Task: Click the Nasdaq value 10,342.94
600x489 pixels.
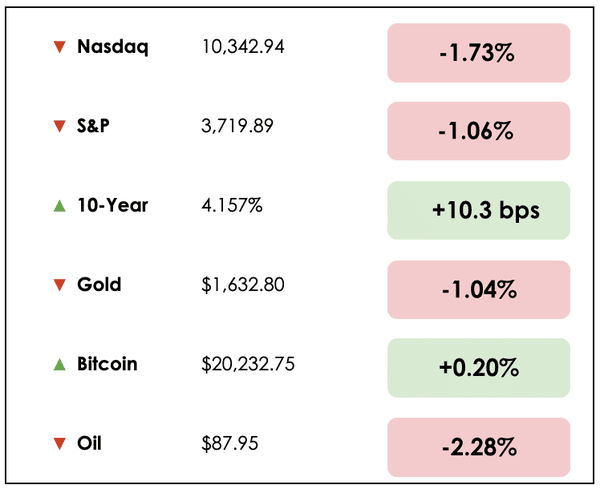Action: pos(243,47)
